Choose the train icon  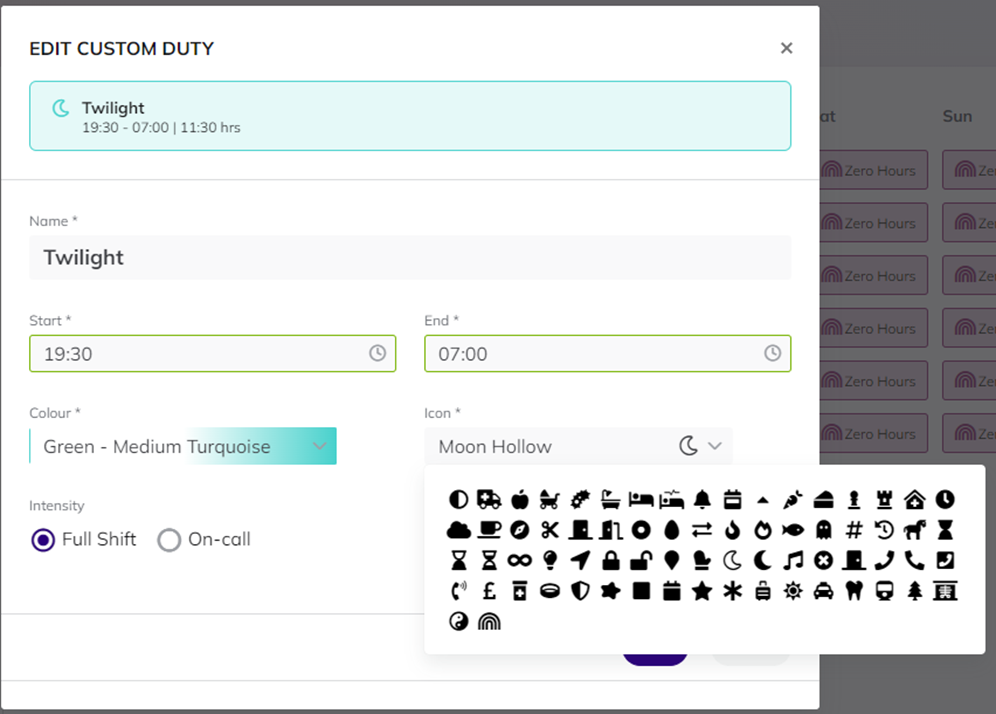point(884,591)
